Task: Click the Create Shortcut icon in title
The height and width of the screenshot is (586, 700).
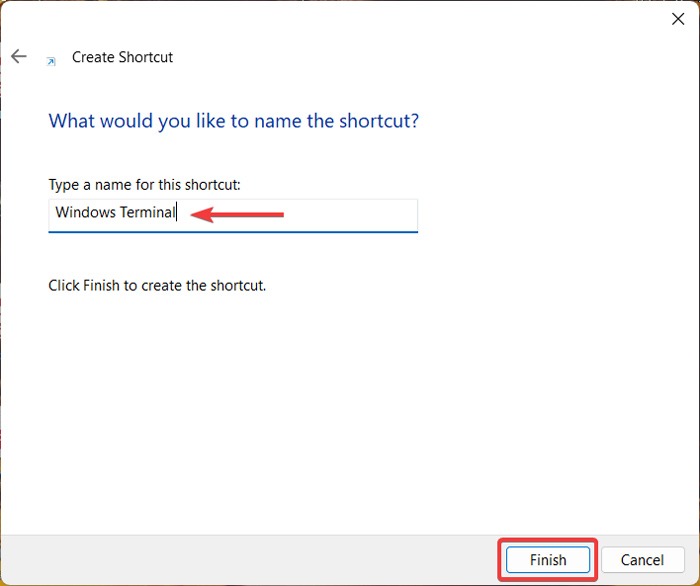Action: 51,62
